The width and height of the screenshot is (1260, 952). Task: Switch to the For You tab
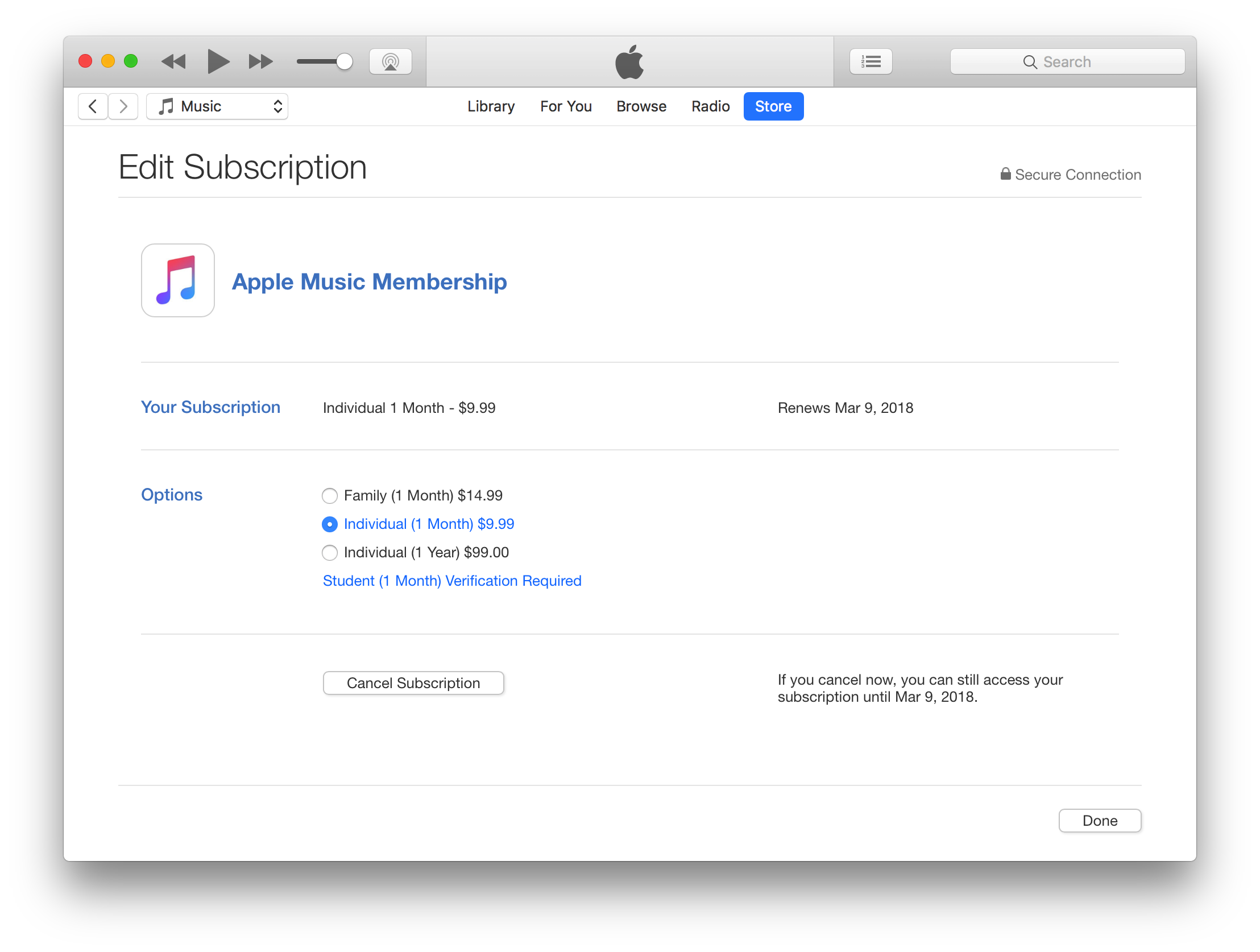pos(566,106)
